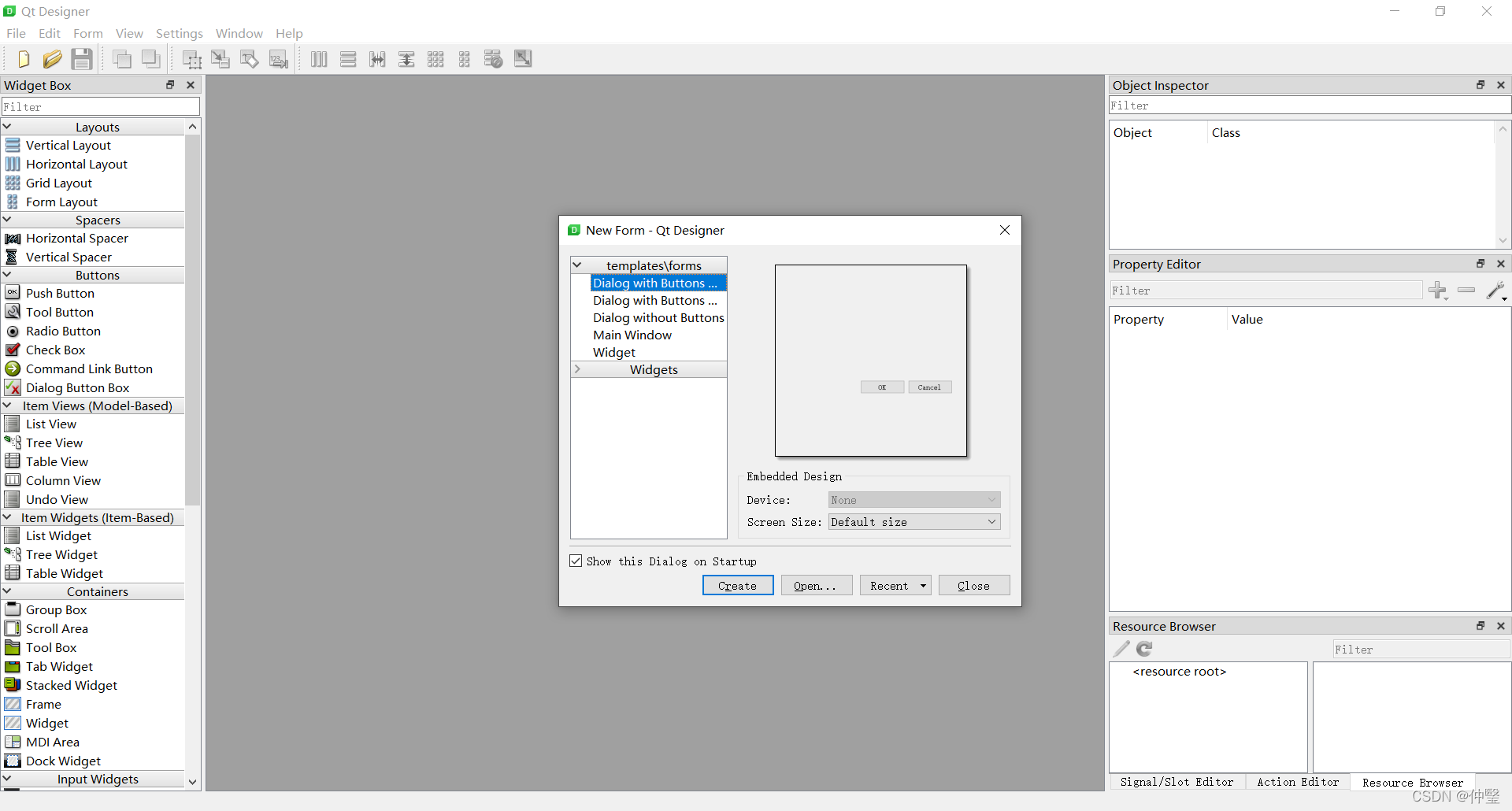Screen dimensions: 1512x811
Task: Collapse the Layouts category in Widget Box
Action: pyautogui.click(x=7, y=127)
